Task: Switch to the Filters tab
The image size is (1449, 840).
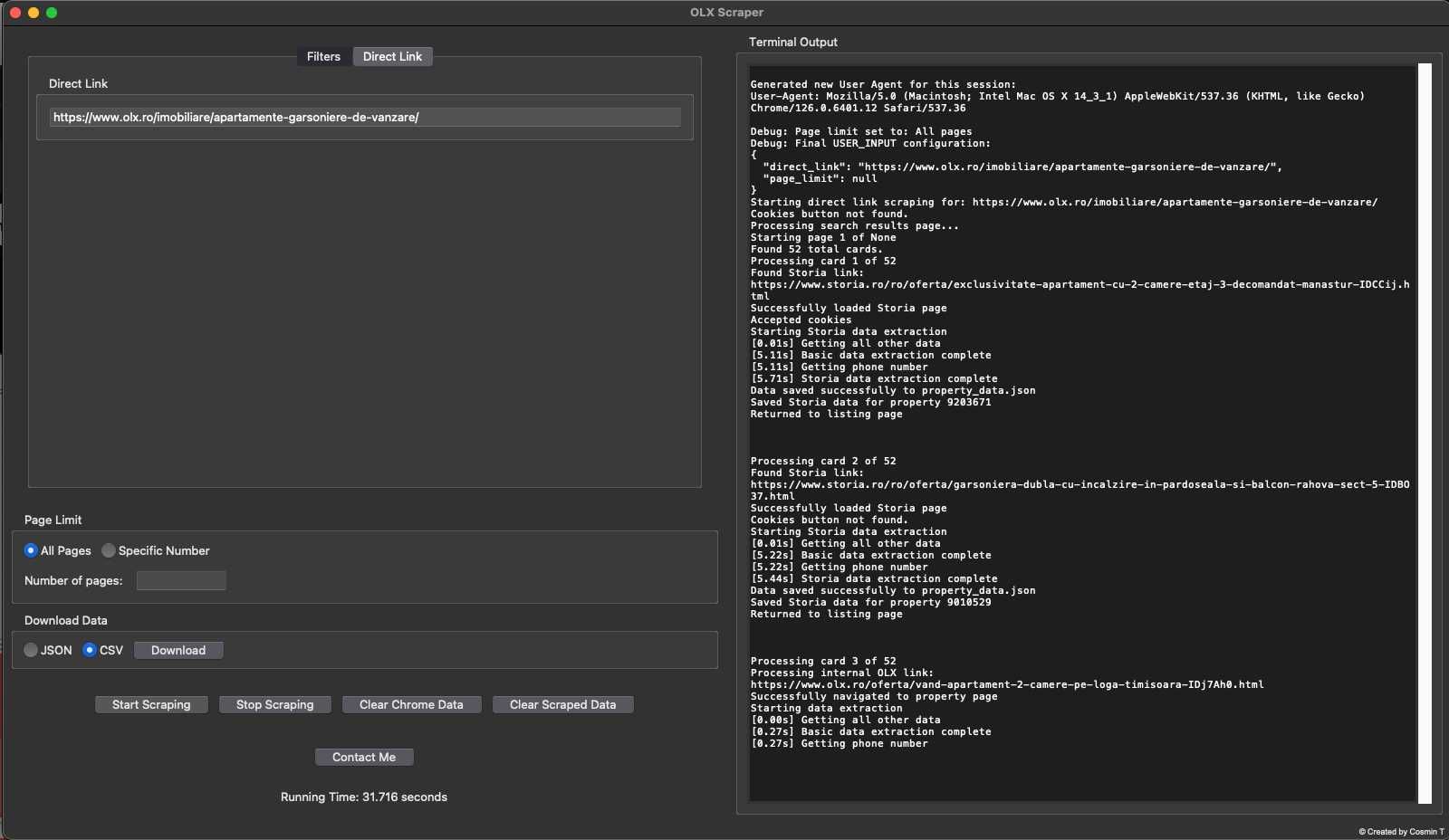Action: click(x=323, y=56)
